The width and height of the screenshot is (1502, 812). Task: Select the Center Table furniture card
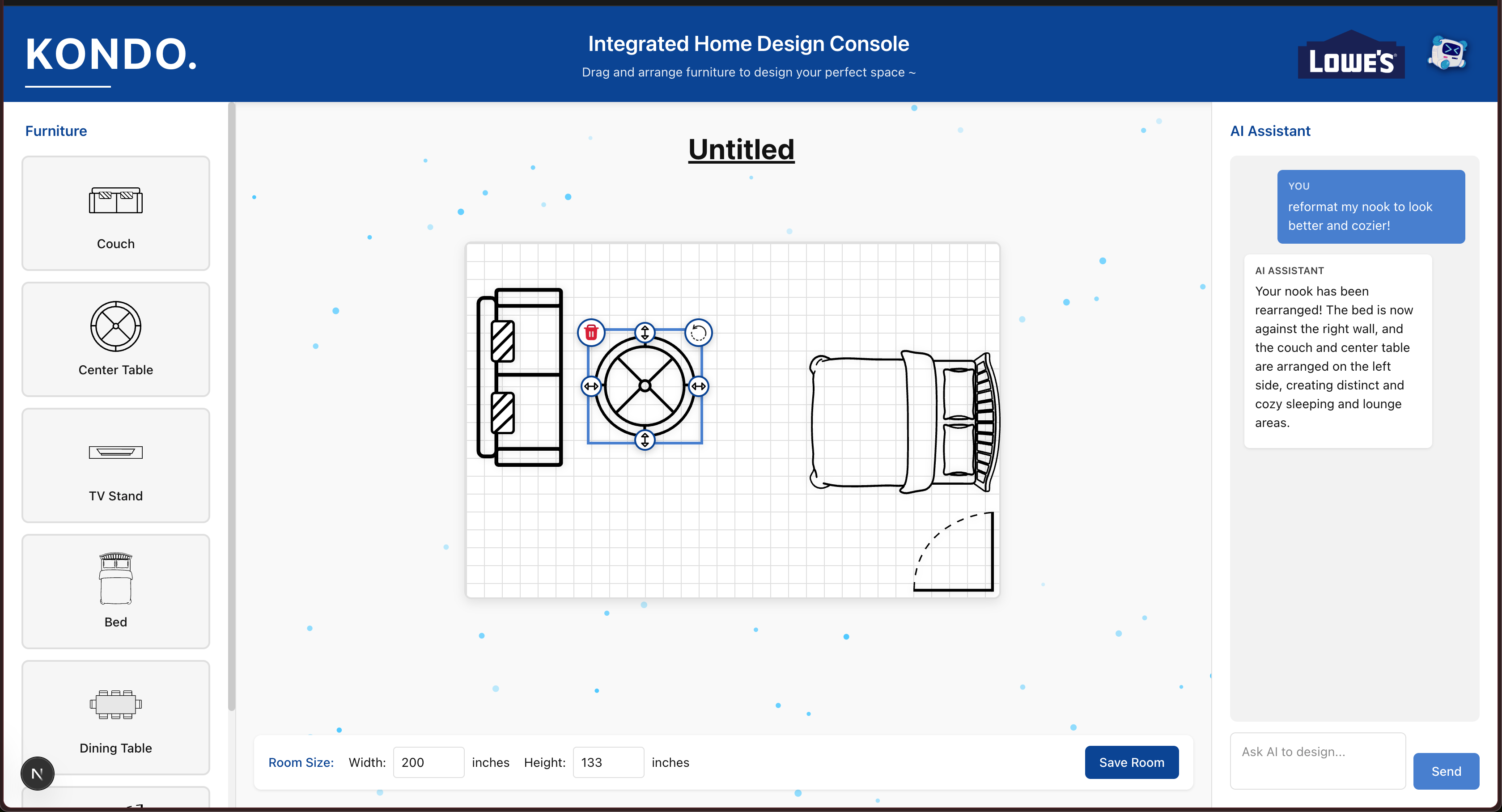pos(115,338)
